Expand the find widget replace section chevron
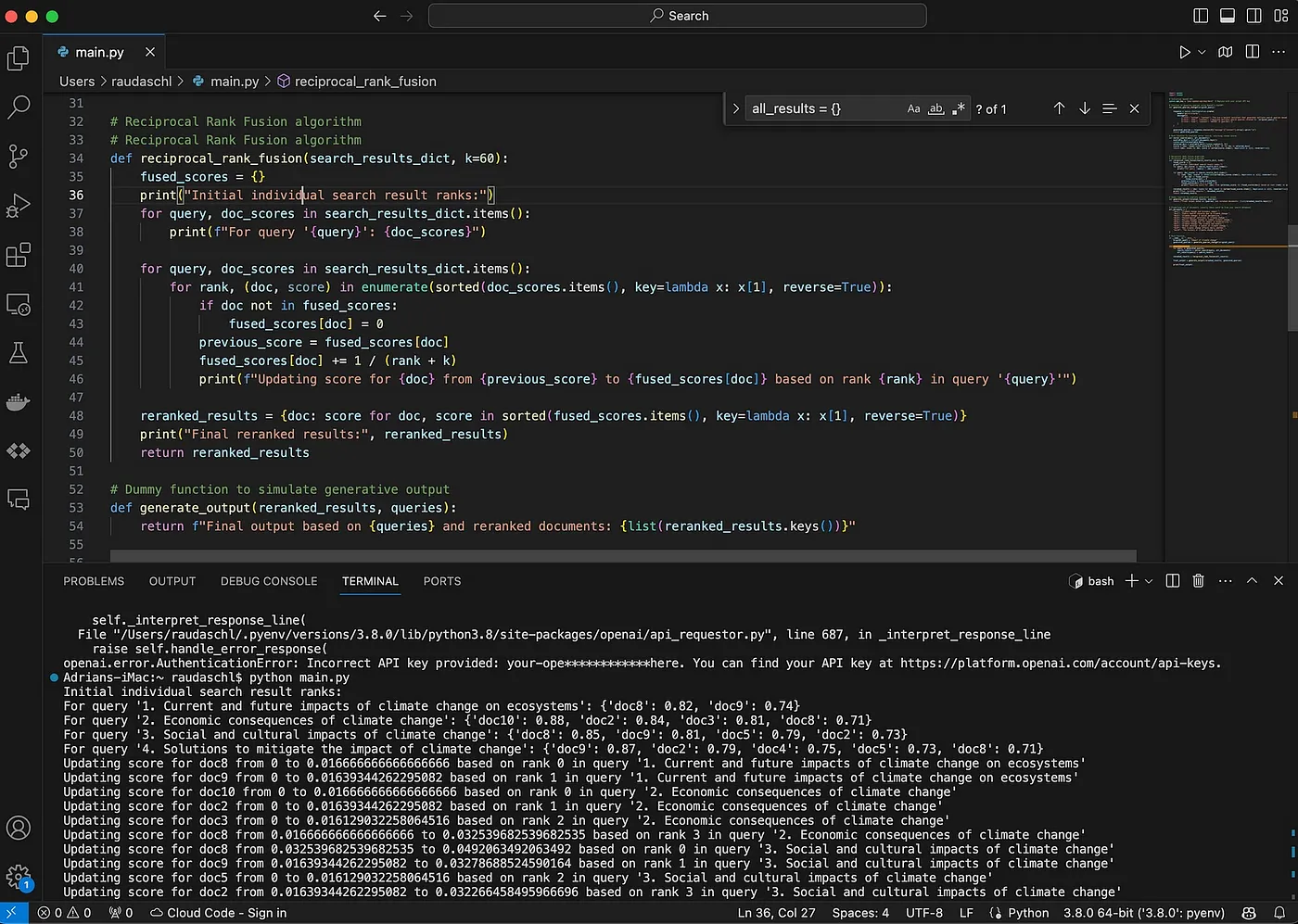The image size is (1298, 924). [x=735, y=108]
